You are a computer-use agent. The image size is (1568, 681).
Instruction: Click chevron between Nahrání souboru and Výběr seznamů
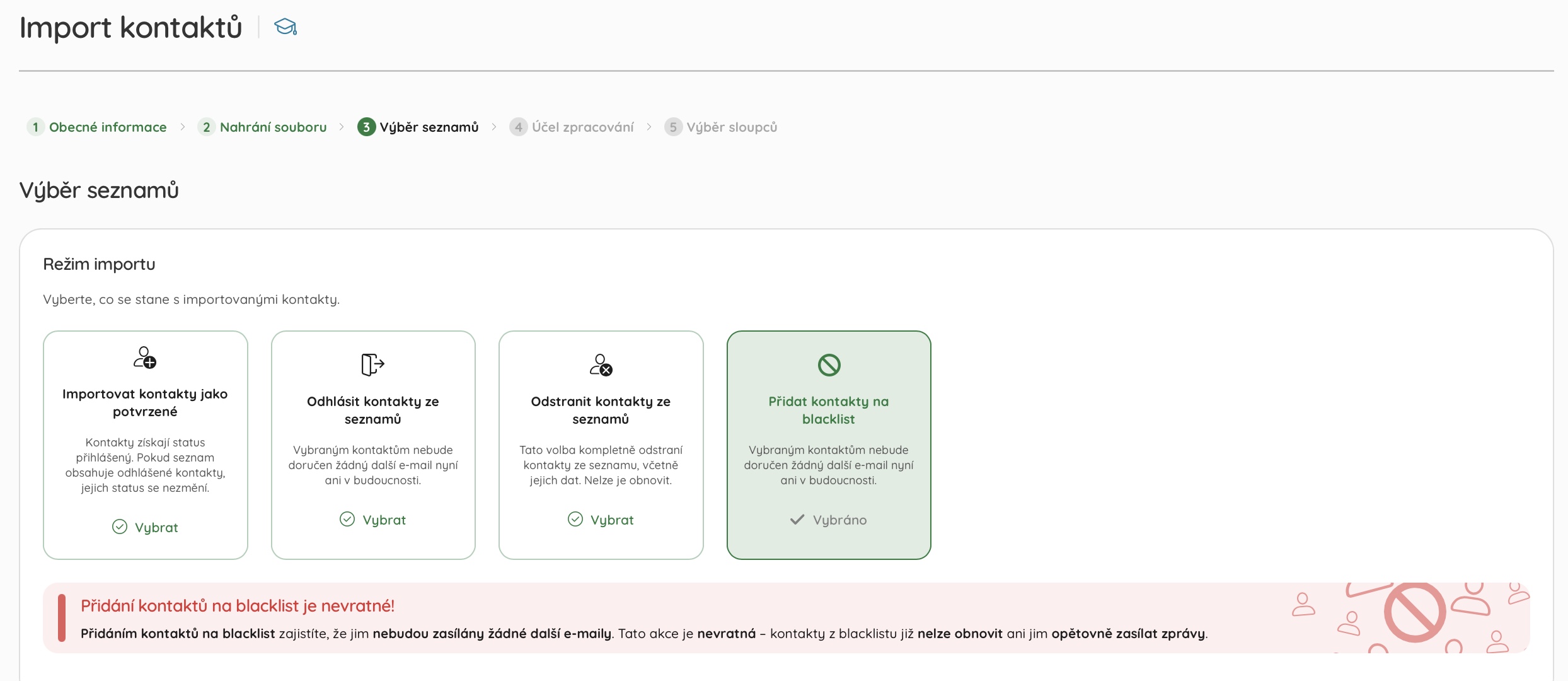click(342, 127)
